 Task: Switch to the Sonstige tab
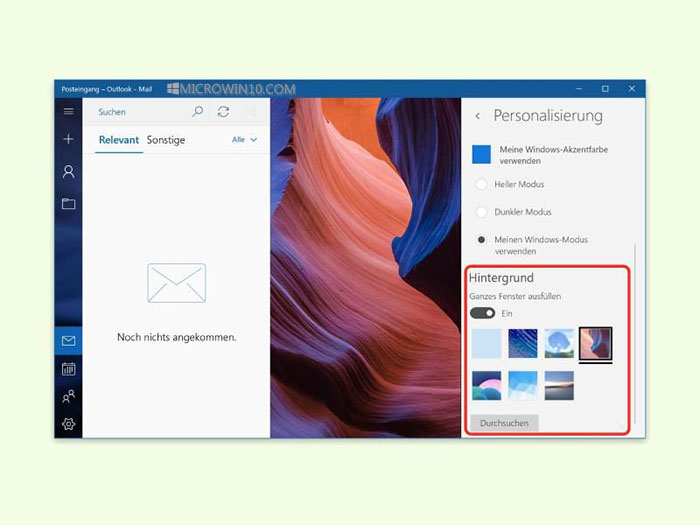tap(166, 140)
